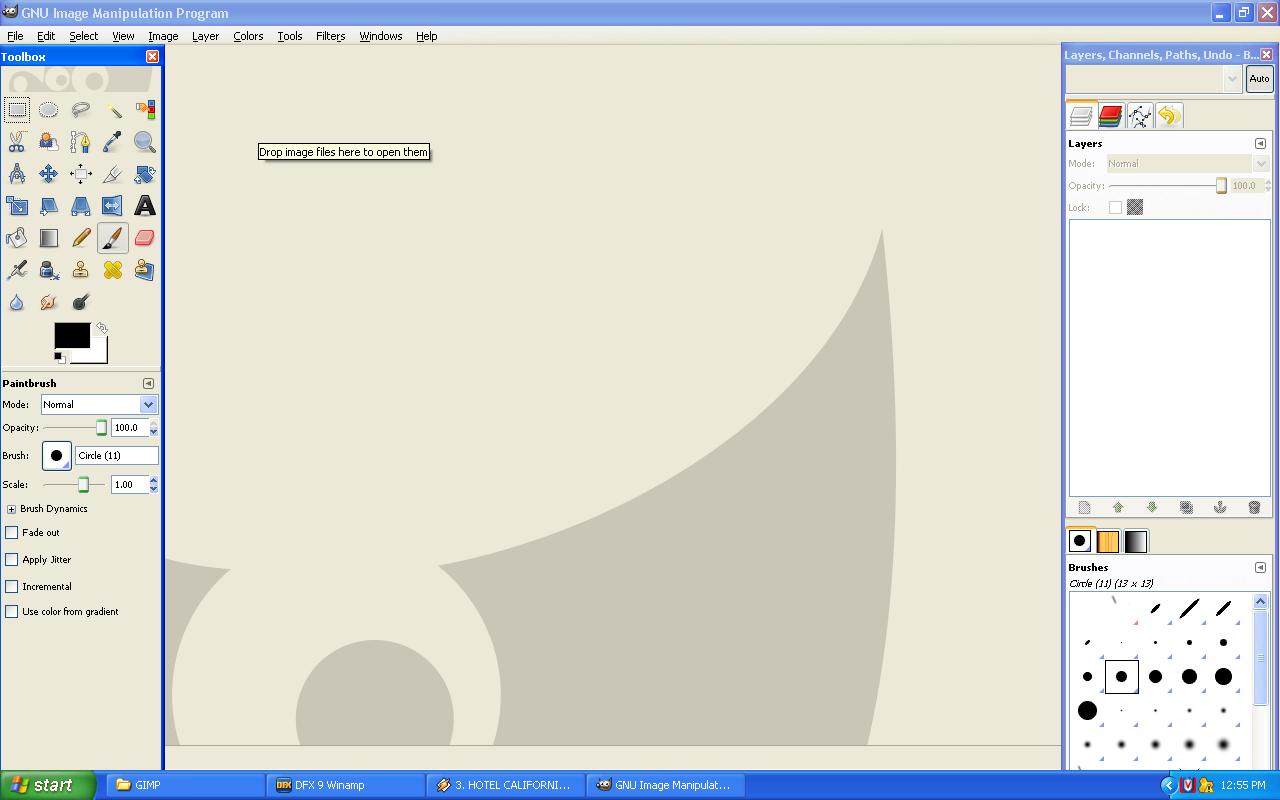Select the Alignment tool
1280x800 pixels.
coord(81,174)
